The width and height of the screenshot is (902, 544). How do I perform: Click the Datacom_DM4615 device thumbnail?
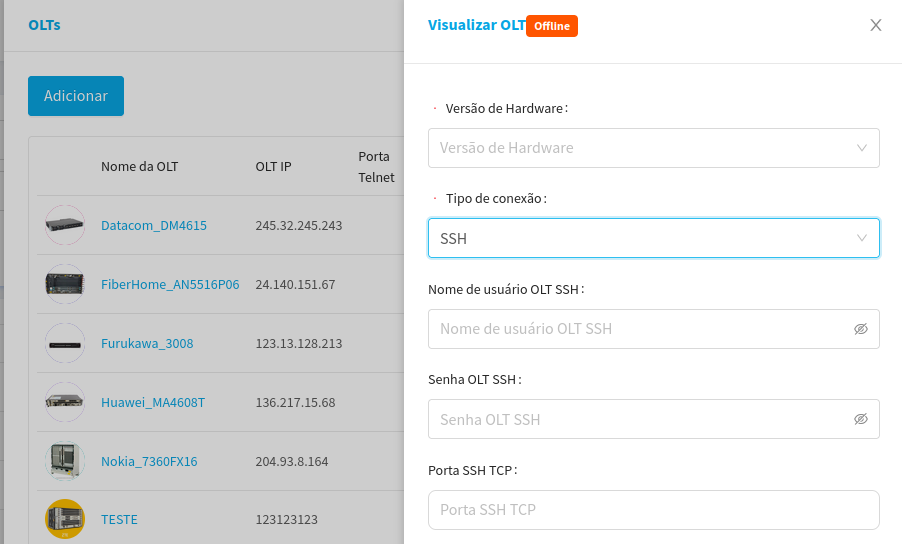tap(65, 225)
